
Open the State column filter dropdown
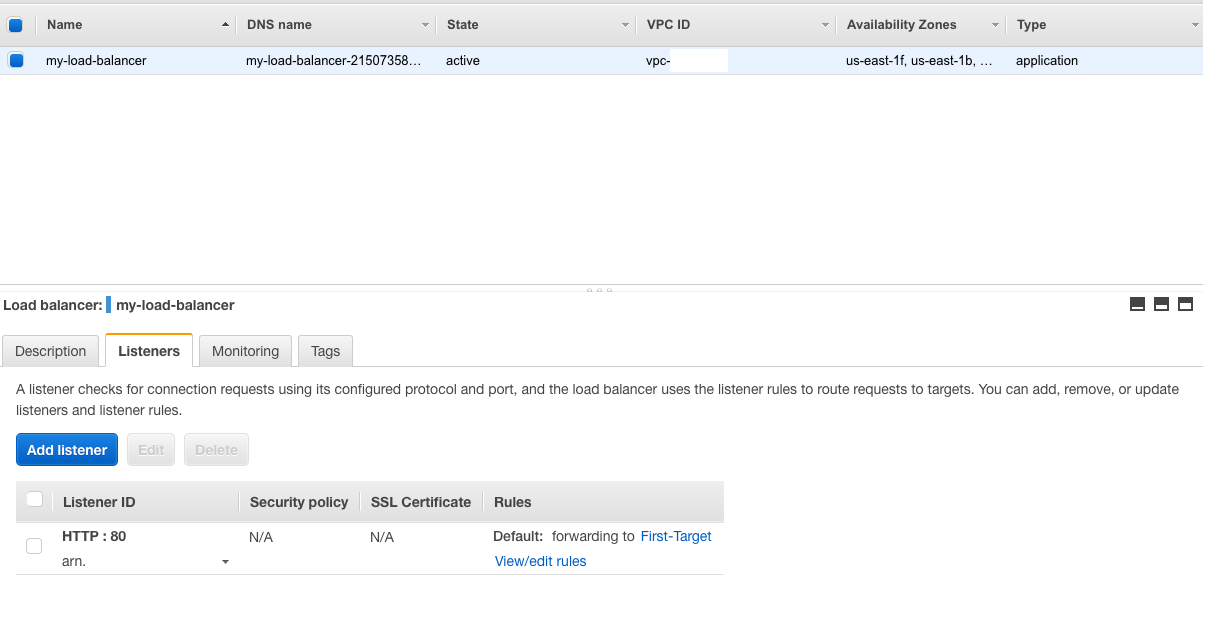625,25
